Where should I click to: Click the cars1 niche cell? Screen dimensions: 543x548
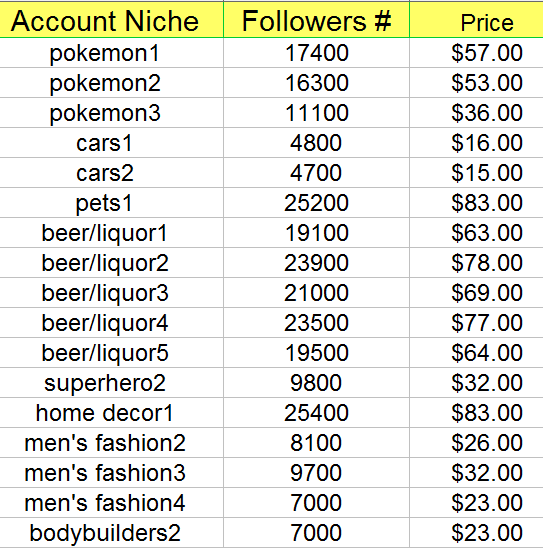pyautogui.click(x=111, y=143)
